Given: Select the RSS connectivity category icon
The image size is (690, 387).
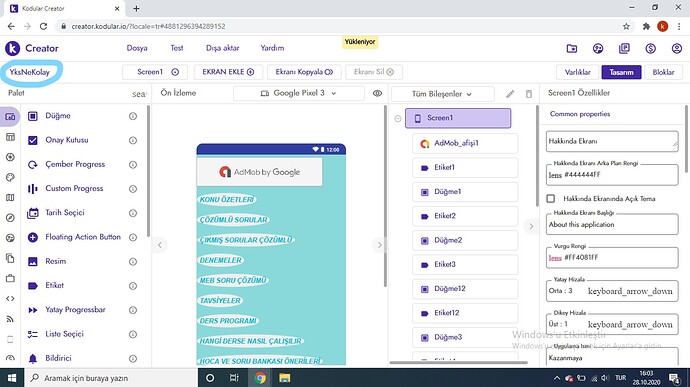Looking at the screenshot, I should click(x=10, y=319).
